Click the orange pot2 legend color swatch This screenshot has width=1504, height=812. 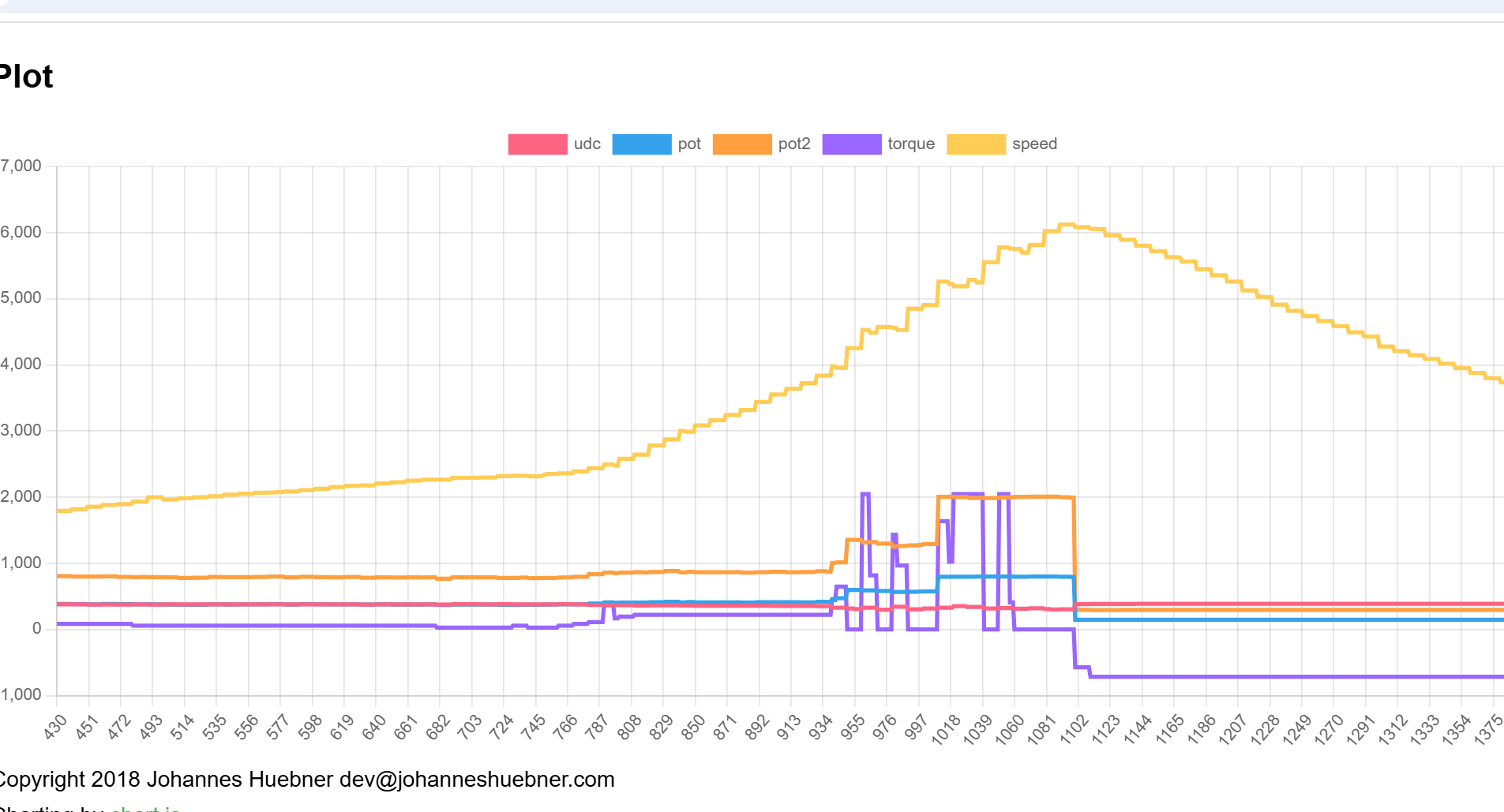coord(741,144)
